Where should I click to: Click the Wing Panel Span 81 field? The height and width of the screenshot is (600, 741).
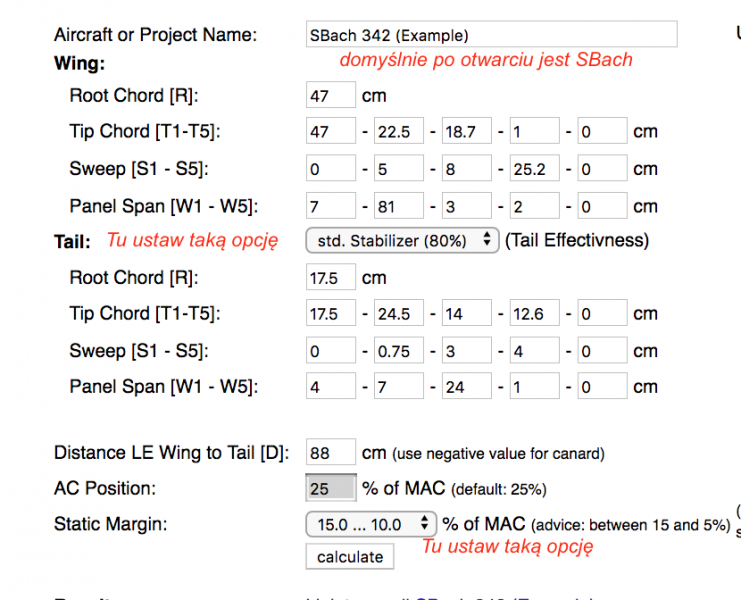(398, 207)
